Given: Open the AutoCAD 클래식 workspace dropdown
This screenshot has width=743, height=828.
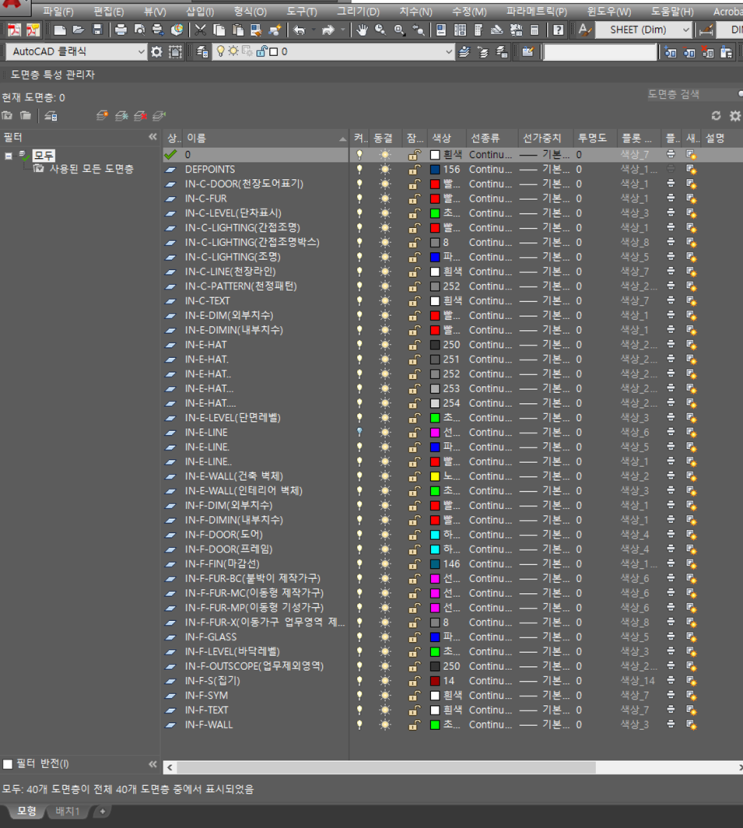Looking at the screenshot, I should [x=141, y=51].
